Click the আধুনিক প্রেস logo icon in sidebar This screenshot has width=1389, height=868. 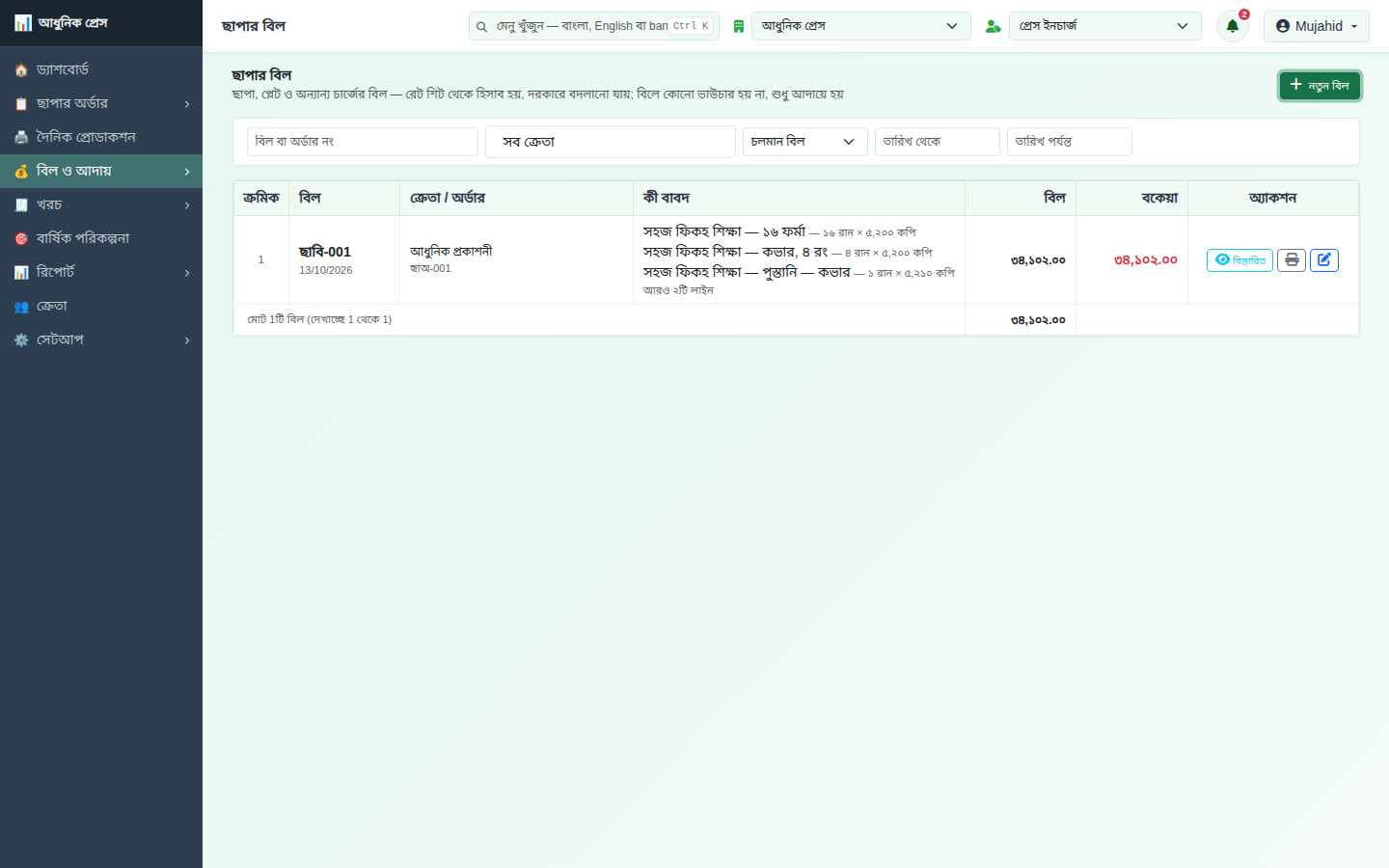pyautogui.click(x=22, y=23)
